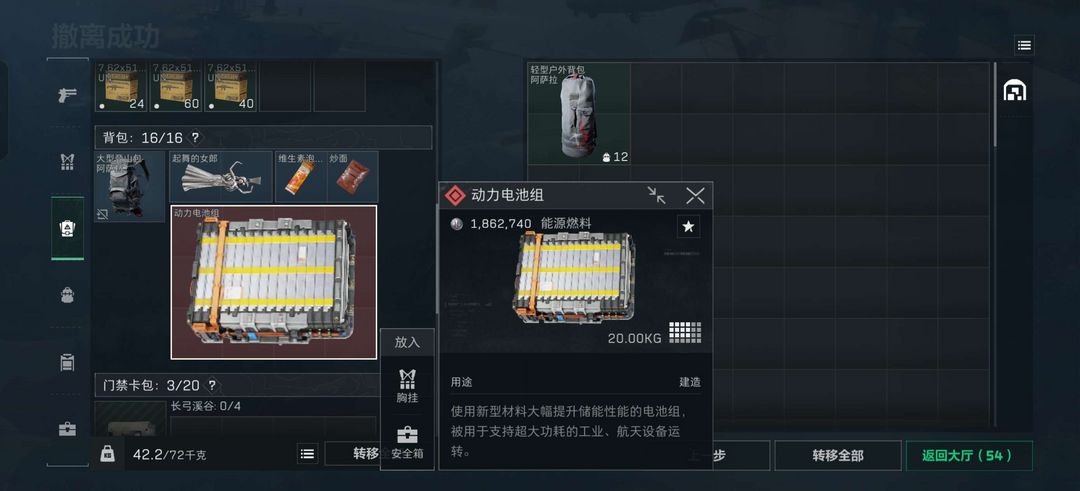Click the stash warehouse icon at right
This screenshot has width=1080, height=491.
coord(1014,90)
